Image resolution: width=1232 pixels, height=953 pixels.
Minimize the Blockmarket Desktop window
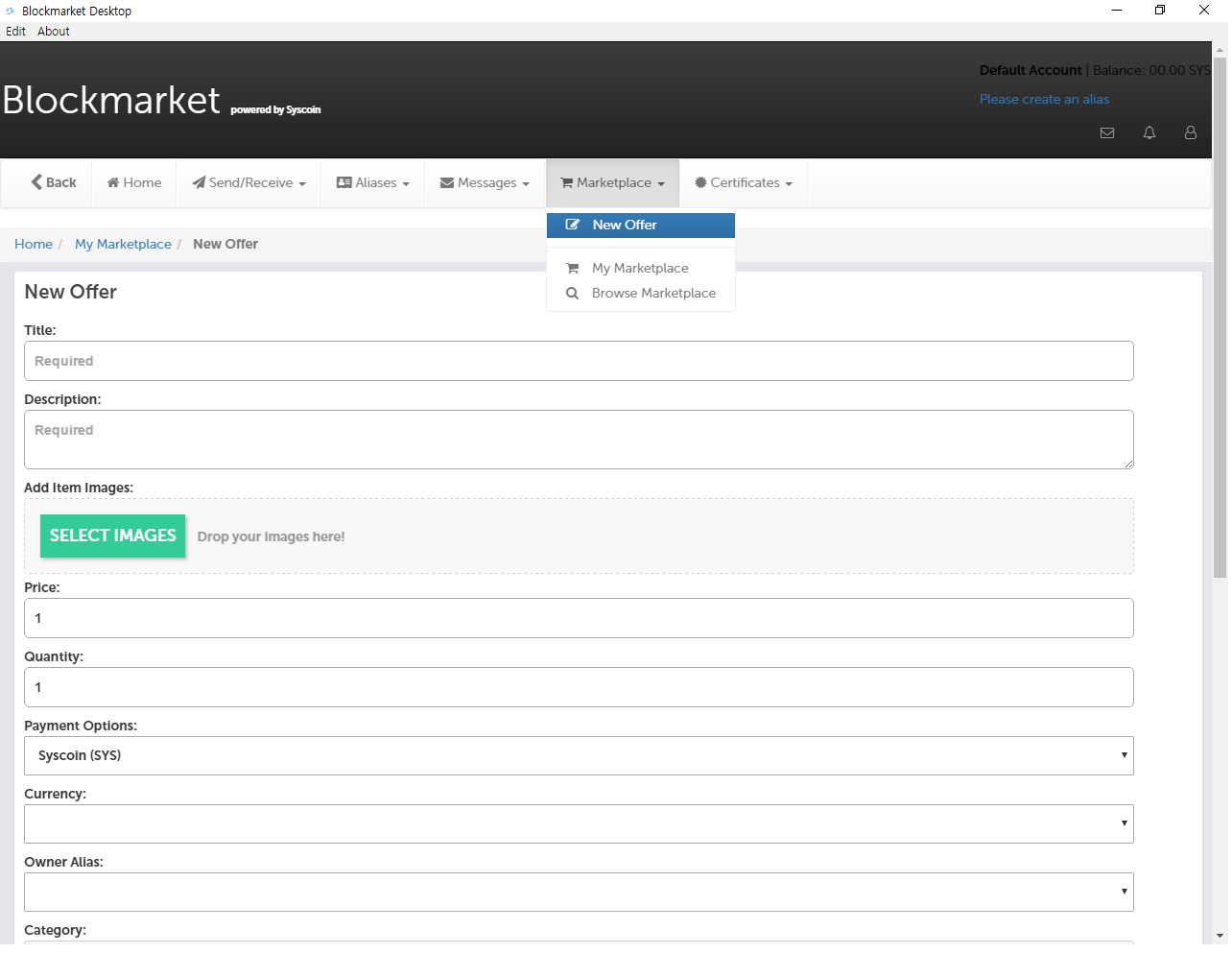[1116, 11]
